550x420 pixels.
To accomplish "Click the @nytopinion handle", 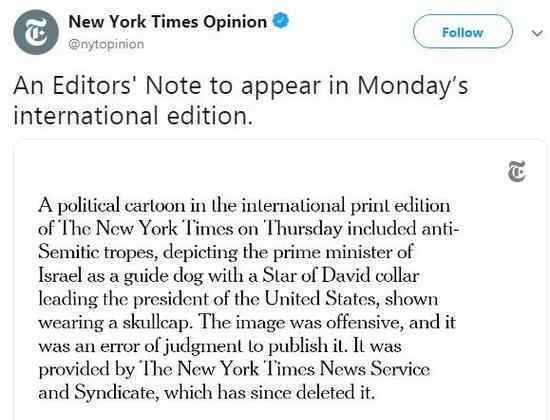I will pos(106,44).
